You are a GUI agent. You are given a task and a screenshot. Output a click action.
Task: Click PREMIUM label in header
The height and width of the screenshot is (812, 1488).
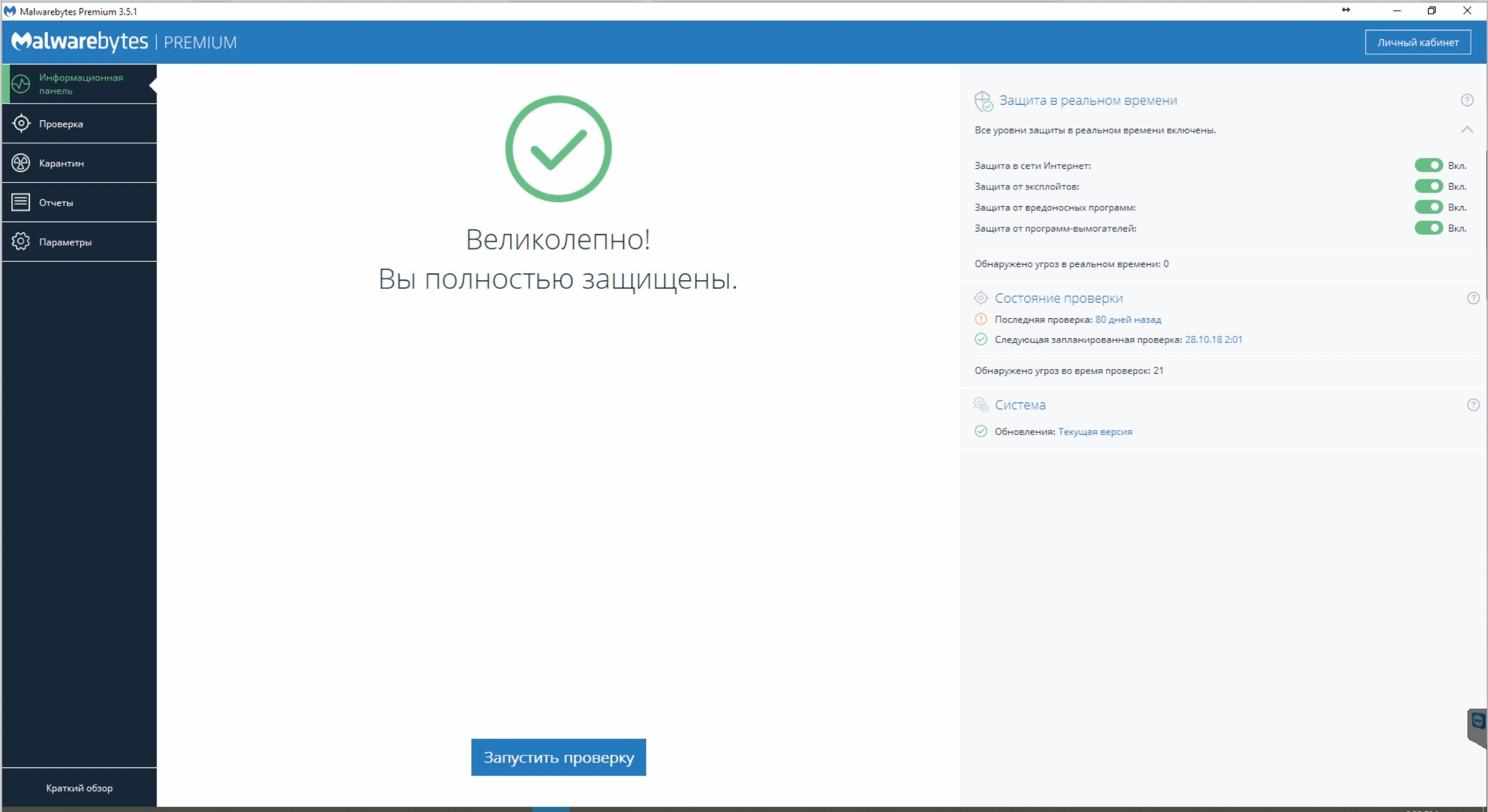tap(200, 42)
